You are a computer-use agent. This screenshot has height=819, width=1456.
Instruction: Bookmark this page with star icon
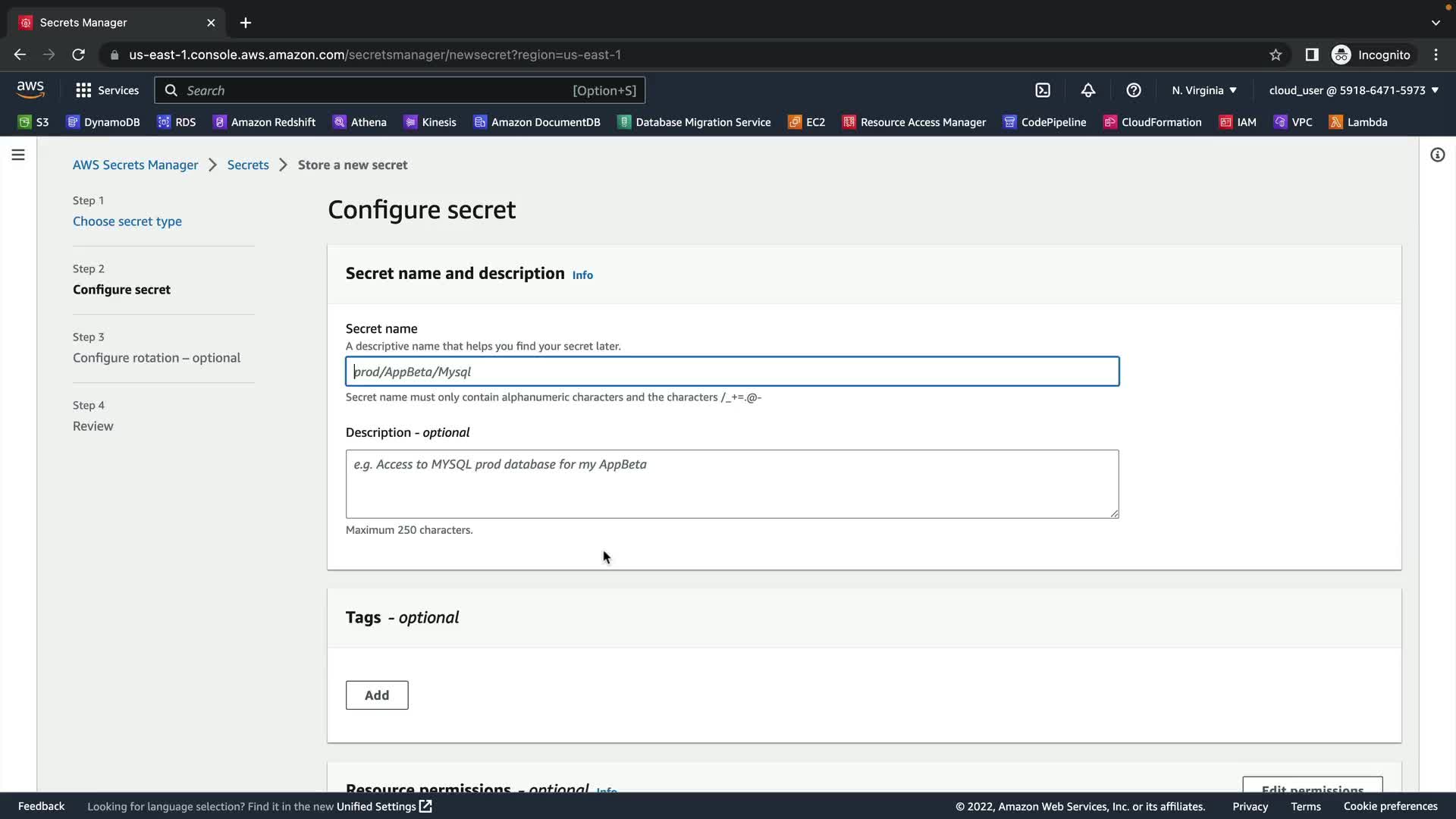pyautogui.click(x=1276, y=55)
